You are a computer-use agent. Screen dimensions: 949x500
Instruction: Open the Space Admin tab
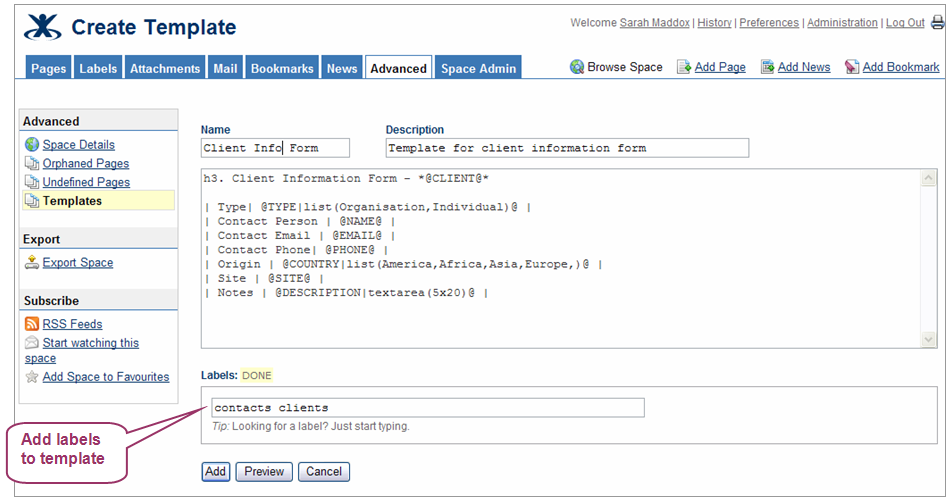tap(478, 68)
